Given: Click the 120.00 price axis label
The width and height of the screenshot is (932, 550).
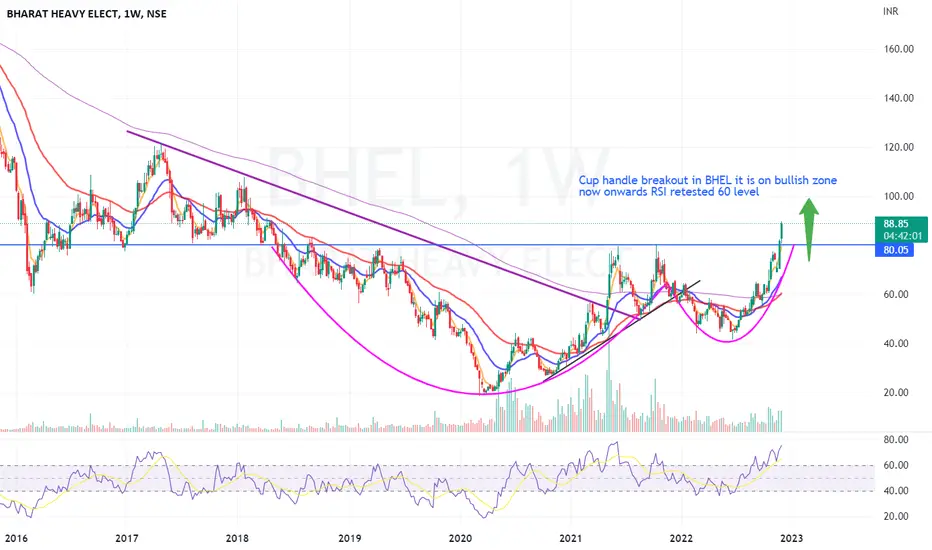Looking at the screenshot, I should point(898,147).
